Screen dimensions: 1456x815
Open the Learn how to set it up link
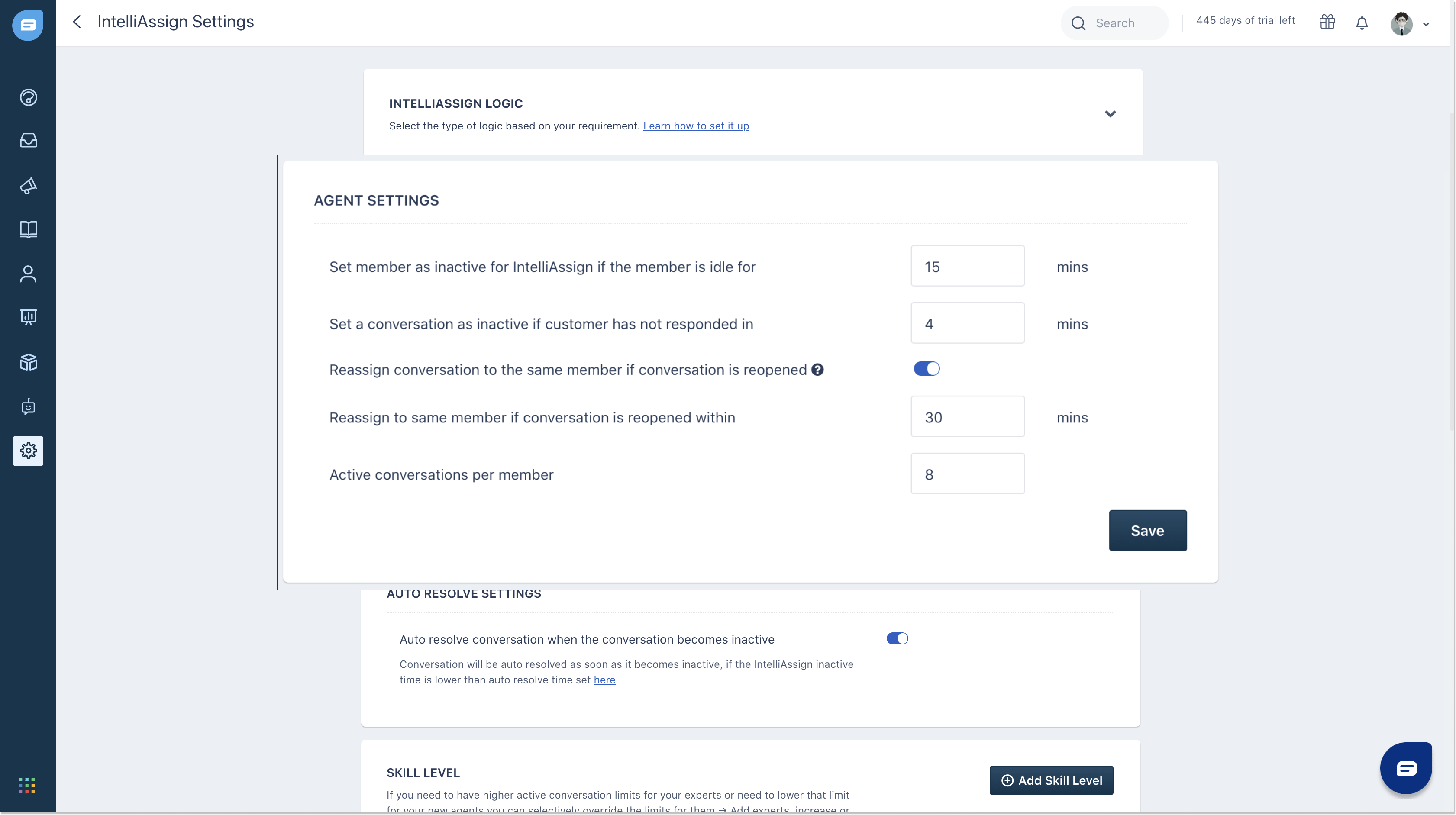[x=696, y=126]
